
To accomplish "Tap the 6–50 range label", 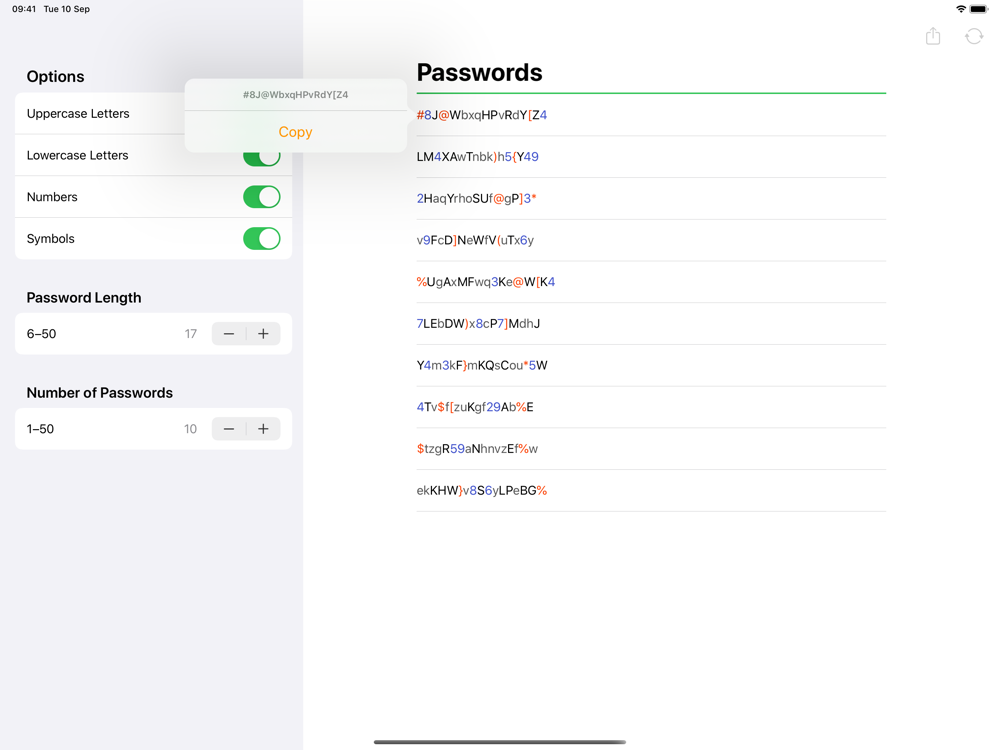I will [41, 334].
